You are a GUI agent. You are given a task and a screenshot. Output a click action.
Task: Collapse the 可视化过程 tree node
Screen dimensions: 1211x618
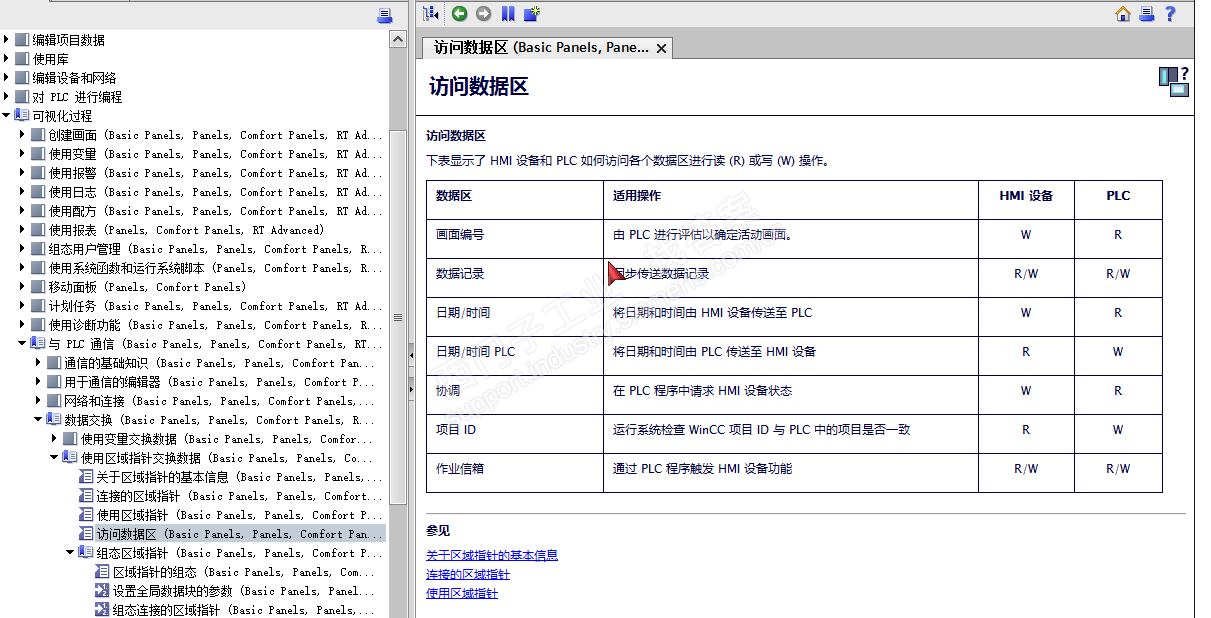click(x=7, y=116)
